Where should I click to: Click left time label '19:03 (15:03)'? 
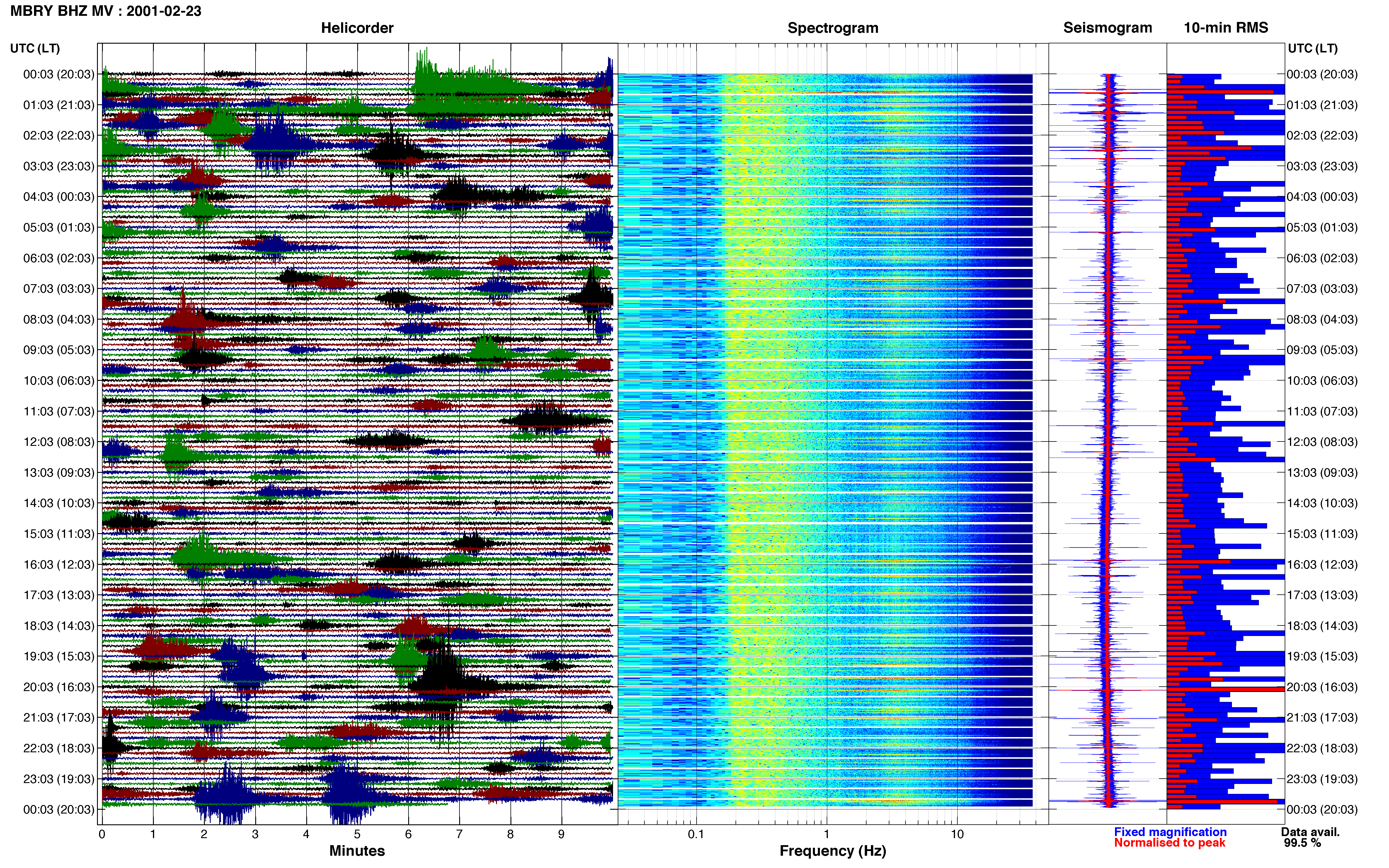pos(59,656)
